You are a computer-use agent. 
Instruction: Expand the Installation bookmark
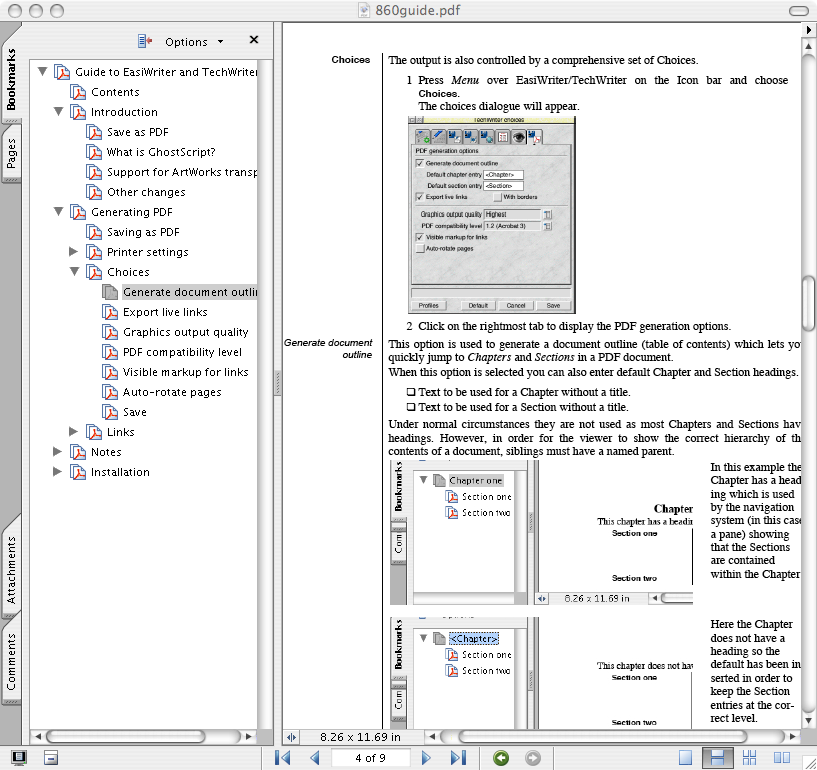click(x=58, y=472)
